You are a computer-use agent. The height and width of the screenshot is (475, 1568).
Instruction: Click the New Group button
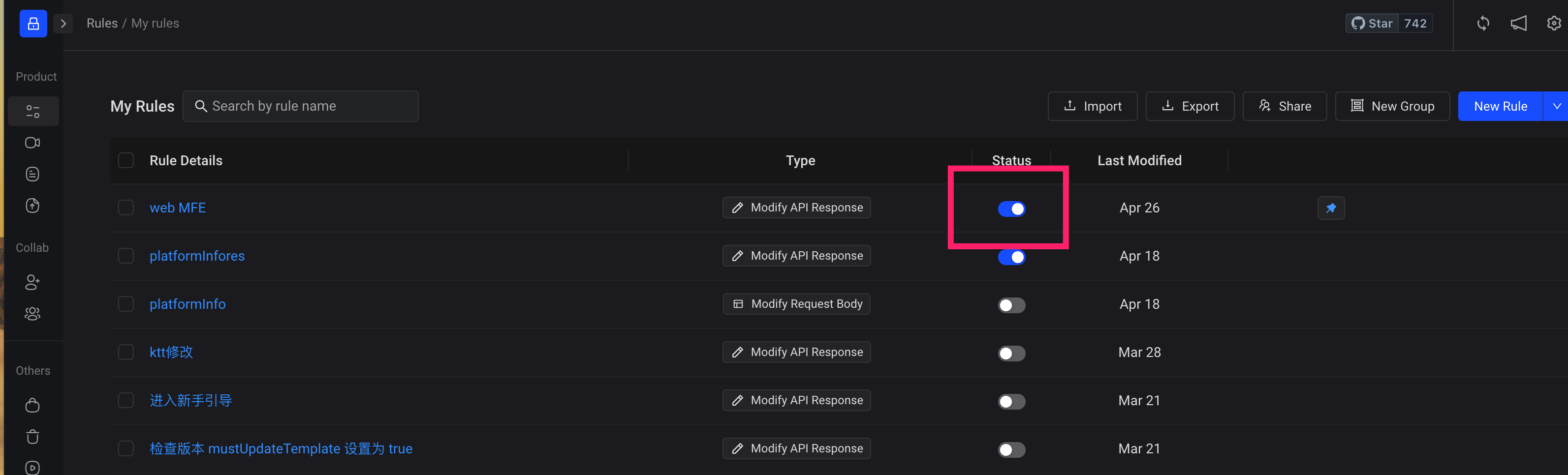tap(1392, 106)
